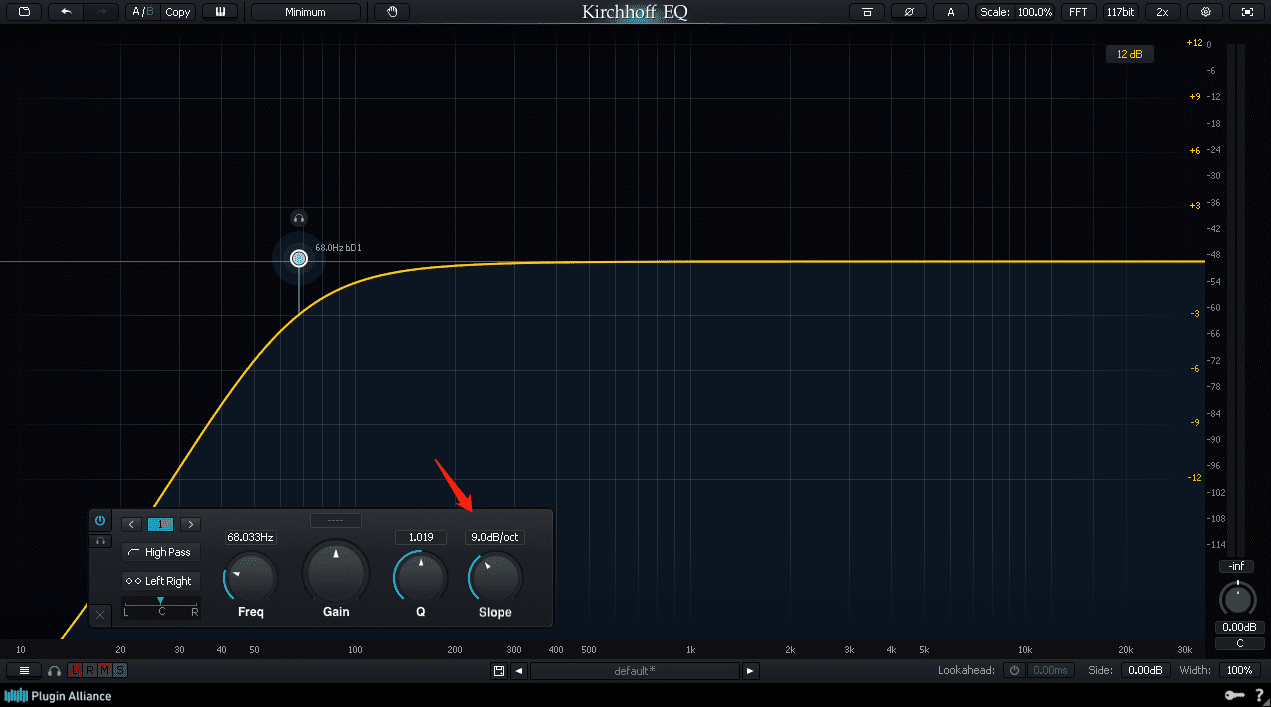Toggle the A auto-gain button
1271x707 pixels.
(951, 12)
